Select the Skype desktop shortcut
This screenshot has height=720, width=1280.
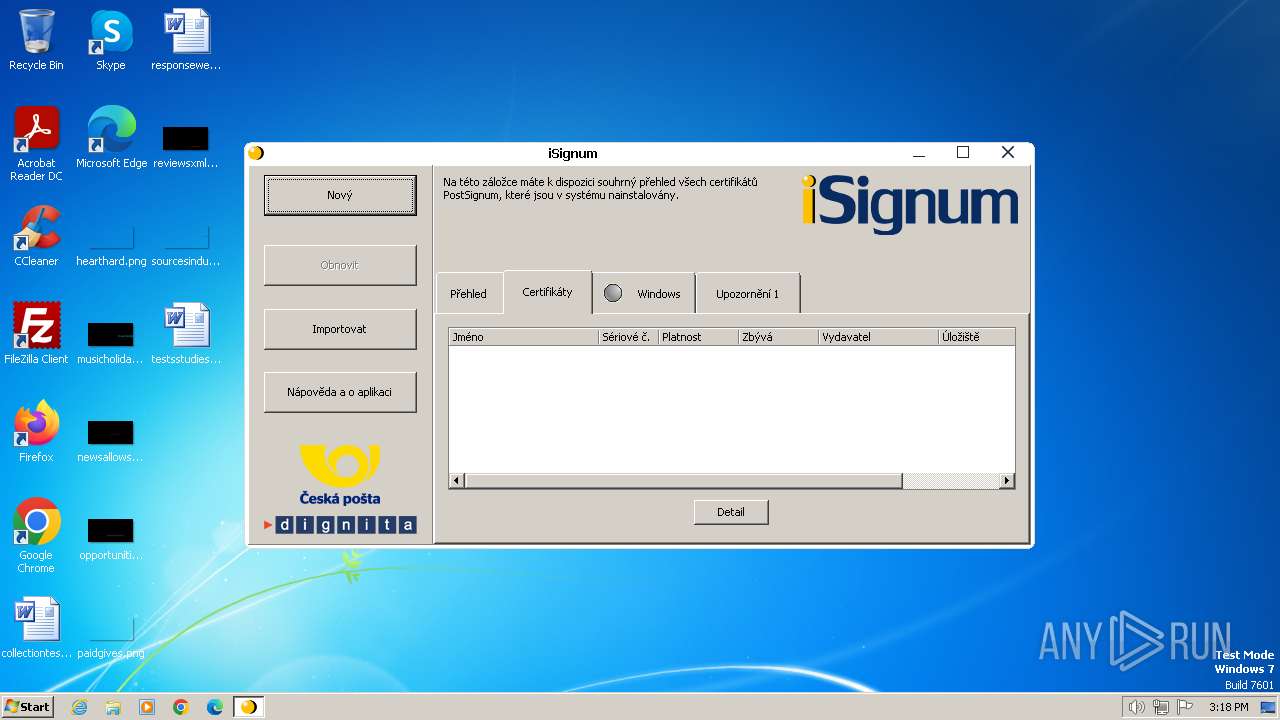coord(110,40)
